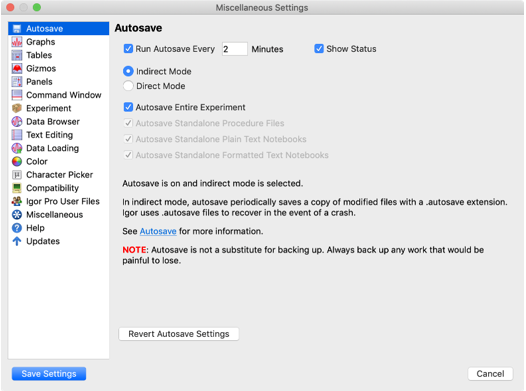Viewport: 526px width, 391px height.
Task: Open the Graphs settings icon
Action: pos(17,42)
